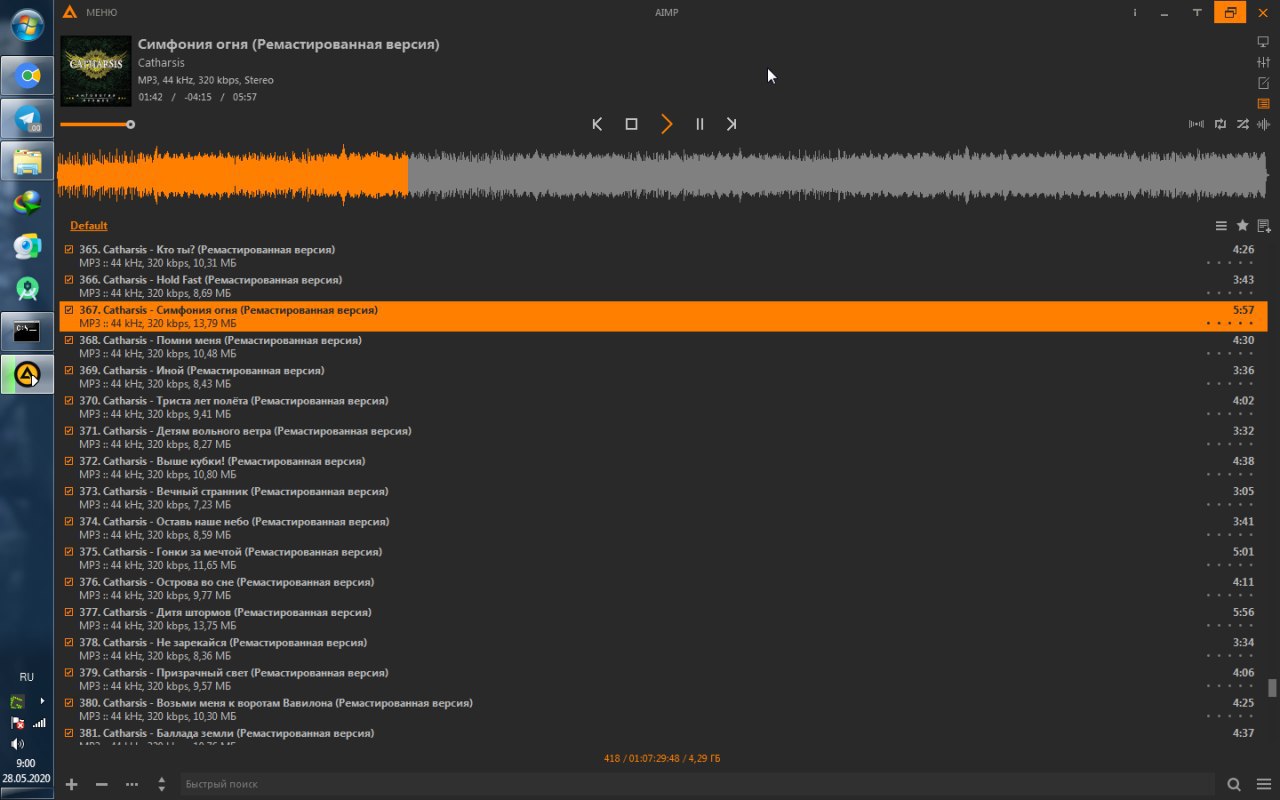Open the equalizer sliders icon
Image resolution: width=1280 pixels, height=800 pixels.
click(1263, 62)
